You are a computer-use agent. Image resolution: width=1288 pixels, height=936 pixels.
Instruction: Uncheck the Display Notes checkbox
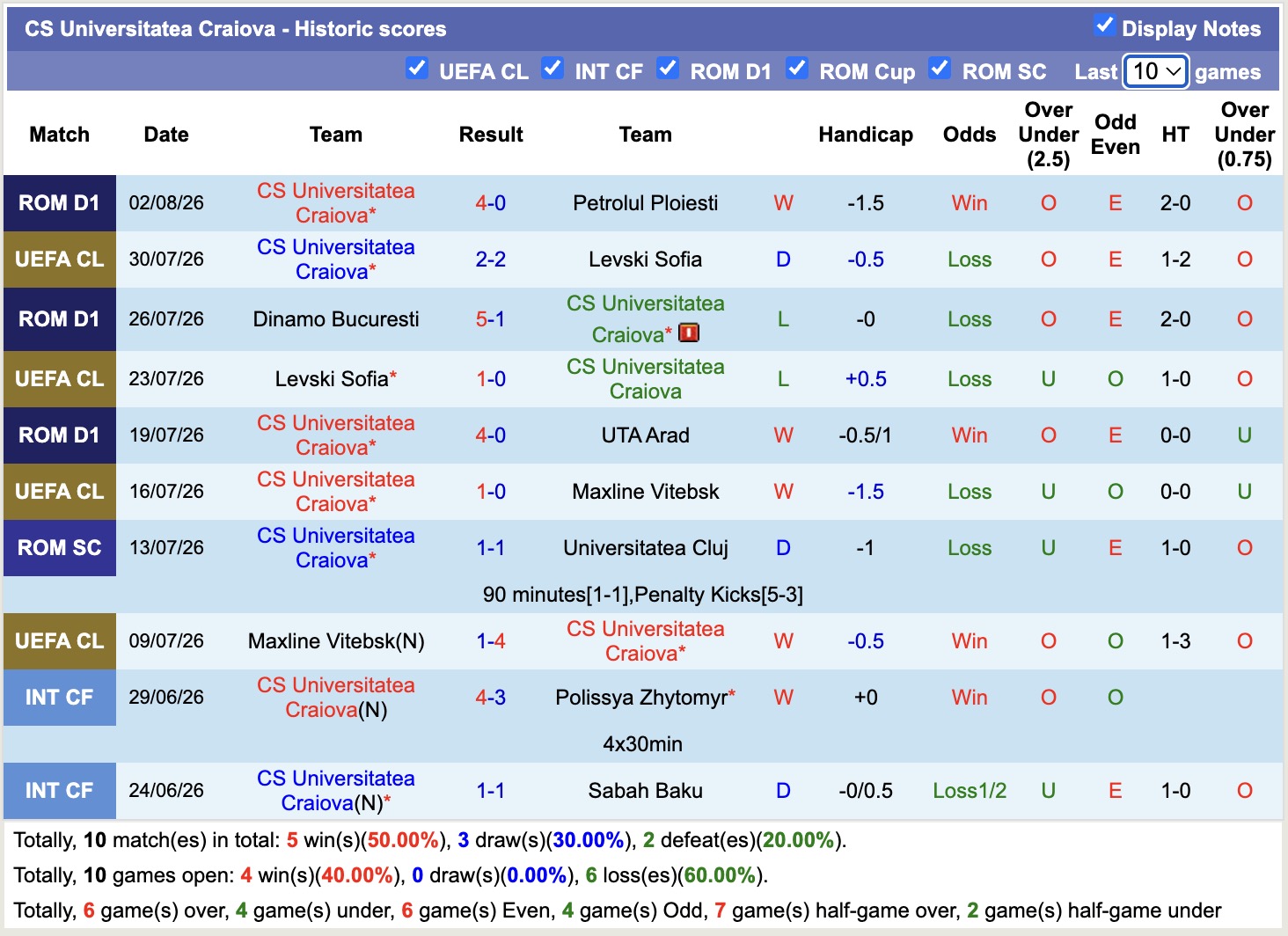tap(1104, 26)
